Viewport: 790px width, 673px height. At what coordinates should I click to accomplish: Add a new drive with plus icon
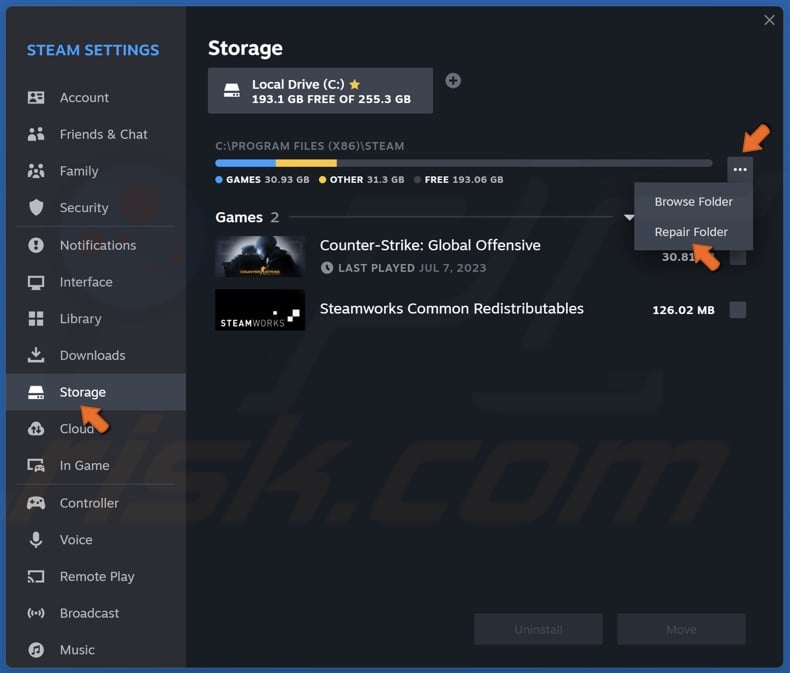pyautogui.click(x=453, y=81)
